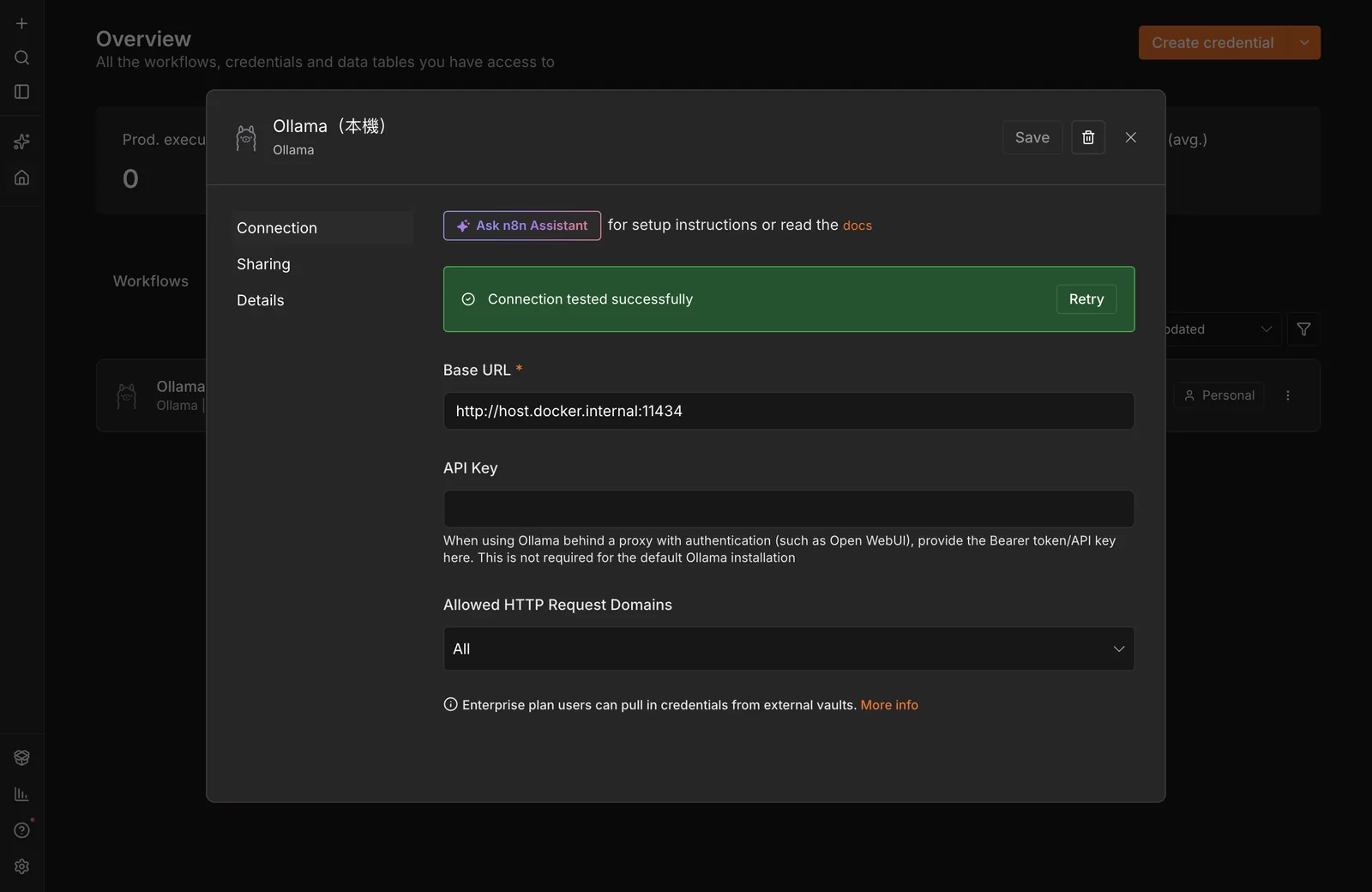The image size is (1372, 892).
Task: Open the AI sparkle icon in sidebar
Action: coord(22,142)
